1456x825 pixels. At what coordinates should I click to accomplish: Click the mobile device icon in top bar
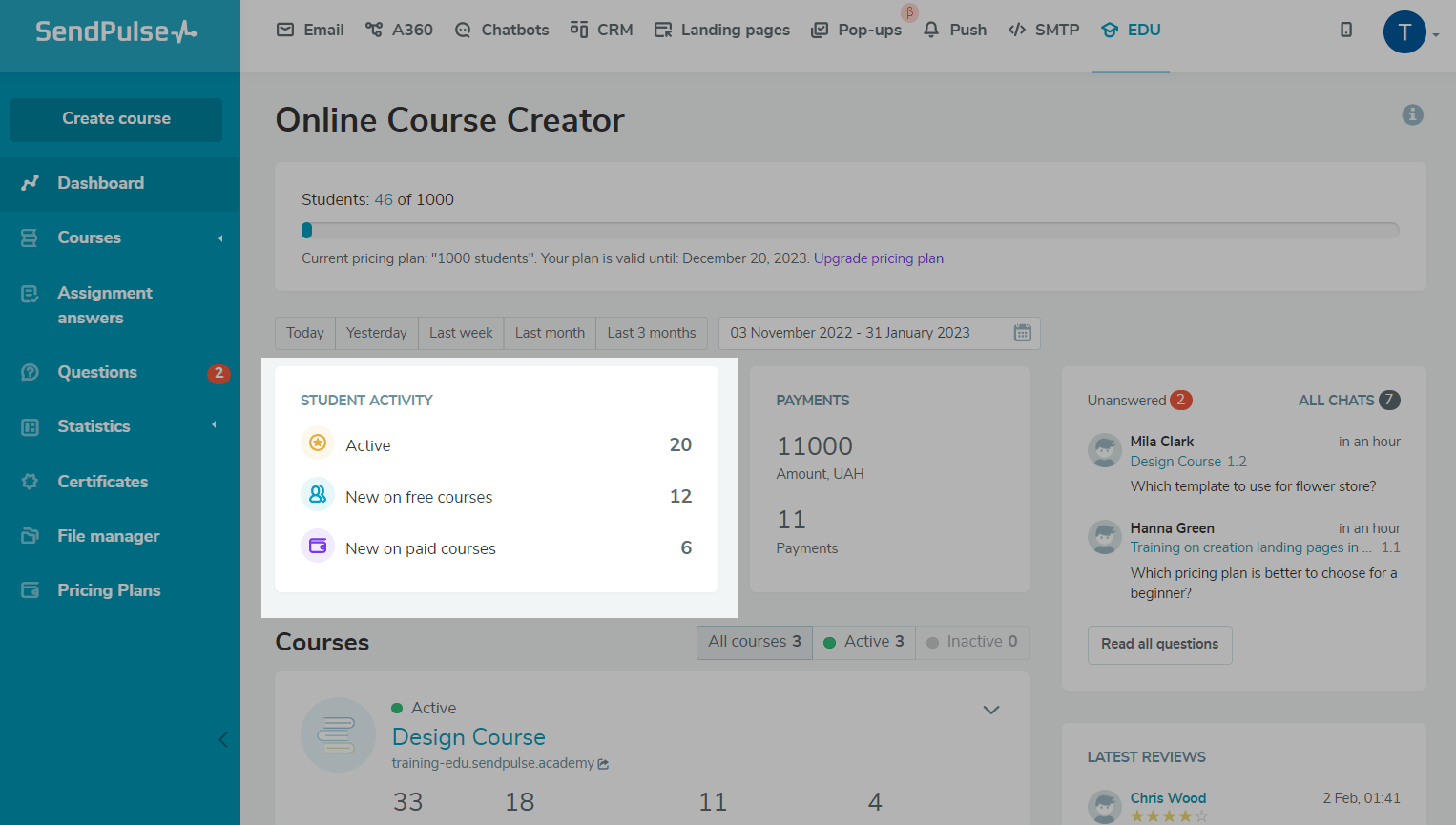tap(1346, 30)
